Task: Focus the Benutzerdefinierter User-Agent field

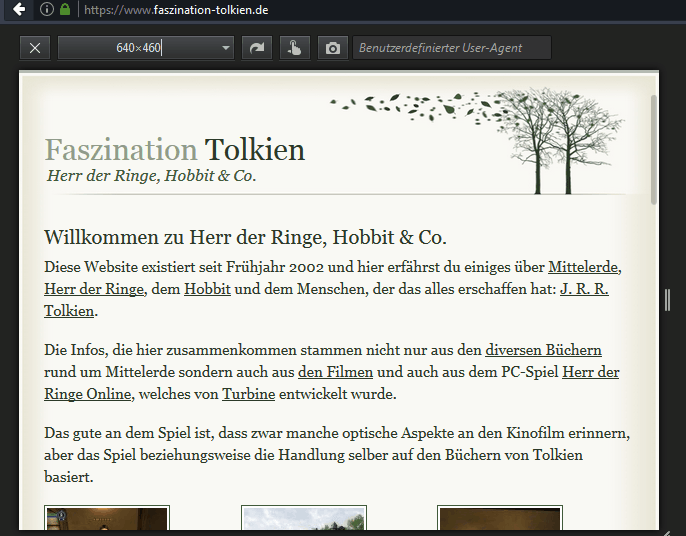Action: point(452,48)
